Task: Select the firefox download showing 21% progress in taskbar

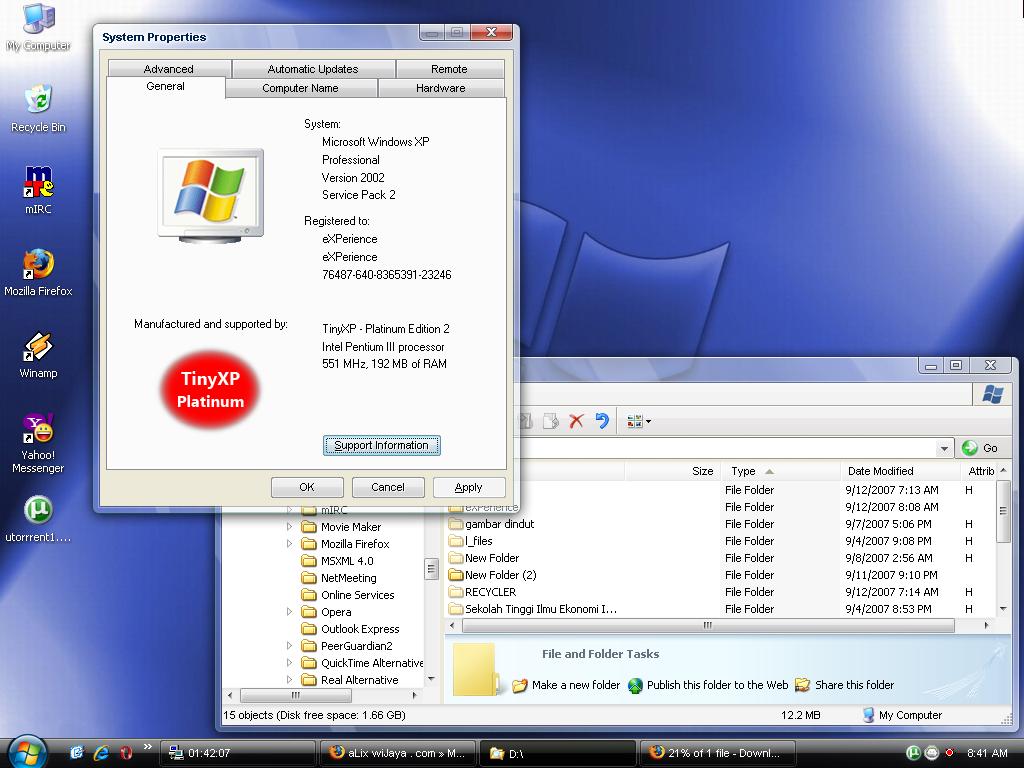Action: (718, 751)
